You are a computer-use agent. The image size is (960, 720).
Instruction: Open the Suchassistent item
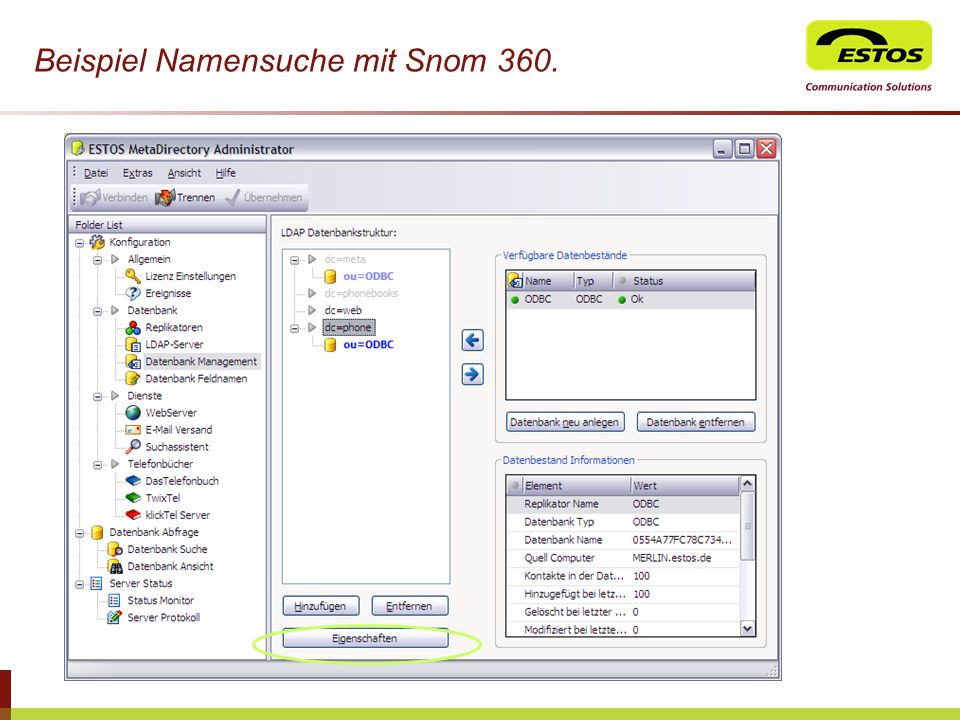(x=167, y=447)
